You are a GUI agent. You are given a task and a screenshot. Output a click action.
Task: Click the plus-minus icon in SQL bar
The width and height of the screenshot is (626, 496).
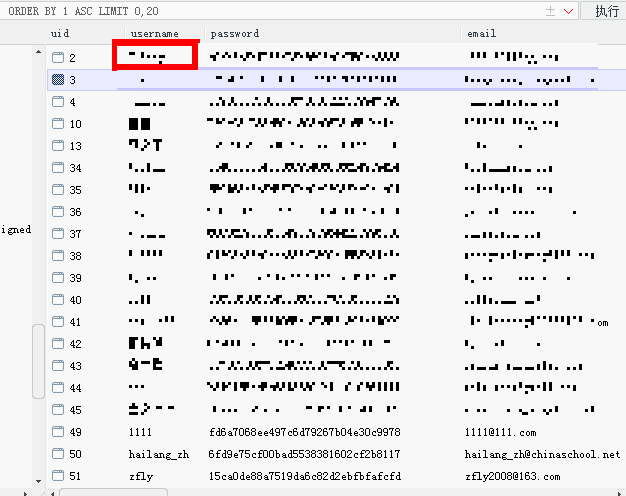pyautogui.click(x=550, y=11)
